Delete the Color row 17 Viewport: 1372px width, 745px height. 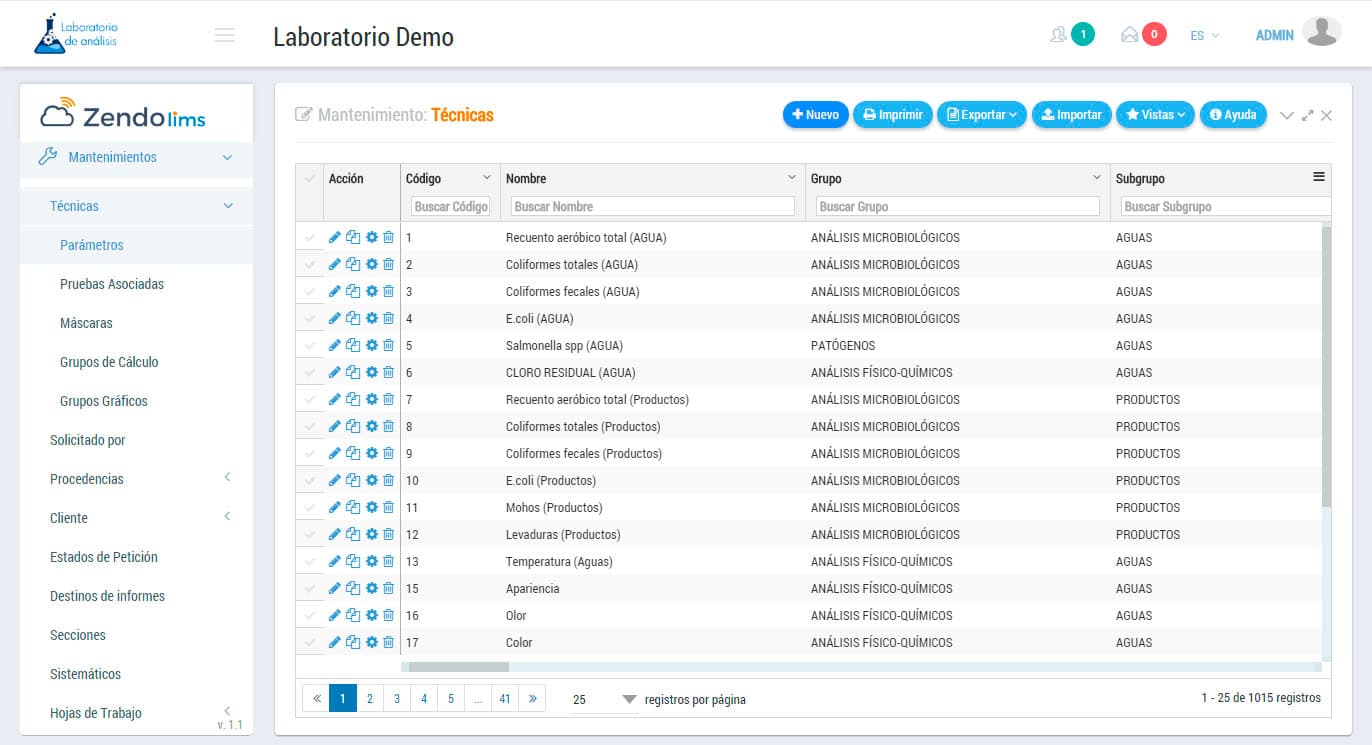389,643
